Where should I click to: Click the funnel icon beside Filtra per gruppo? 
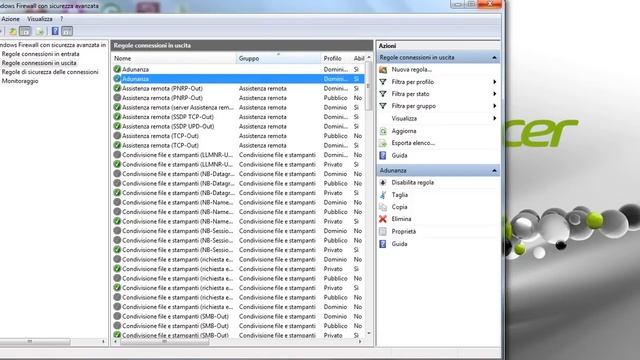tap(383, 106)
